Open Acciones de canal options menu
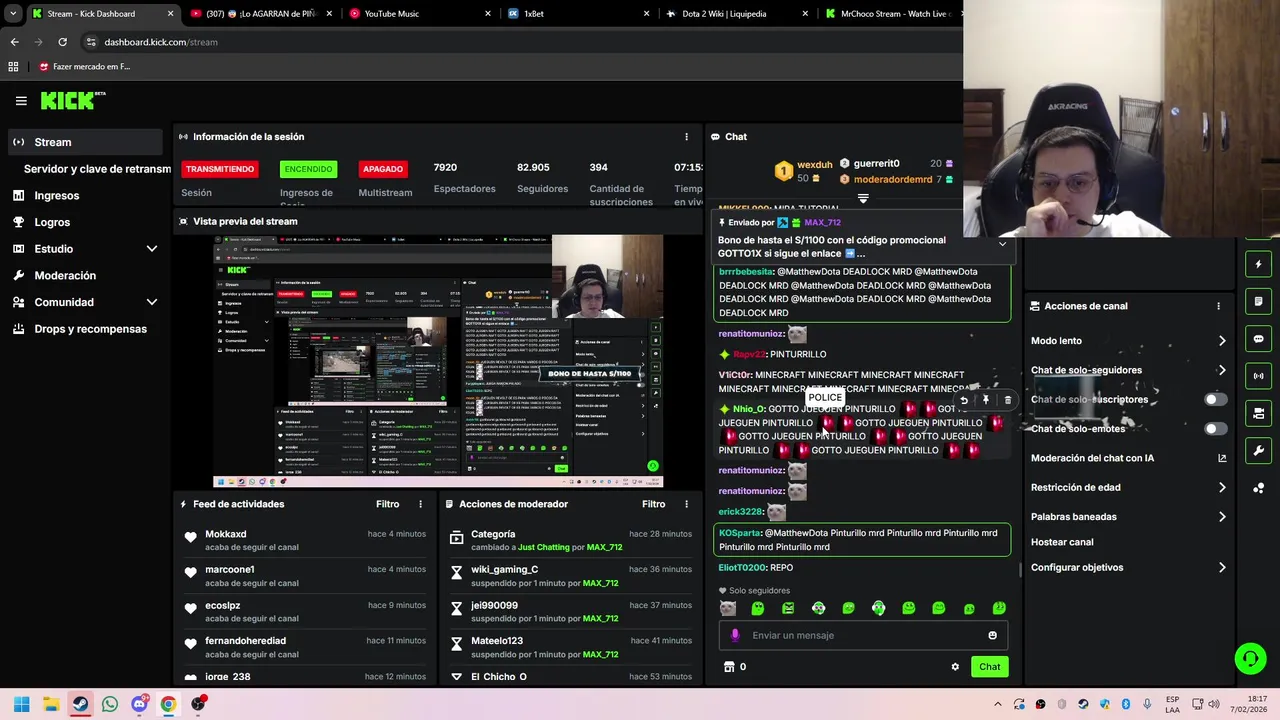This screenshot has height=720, width=1280. click(x=1218, y=306)
